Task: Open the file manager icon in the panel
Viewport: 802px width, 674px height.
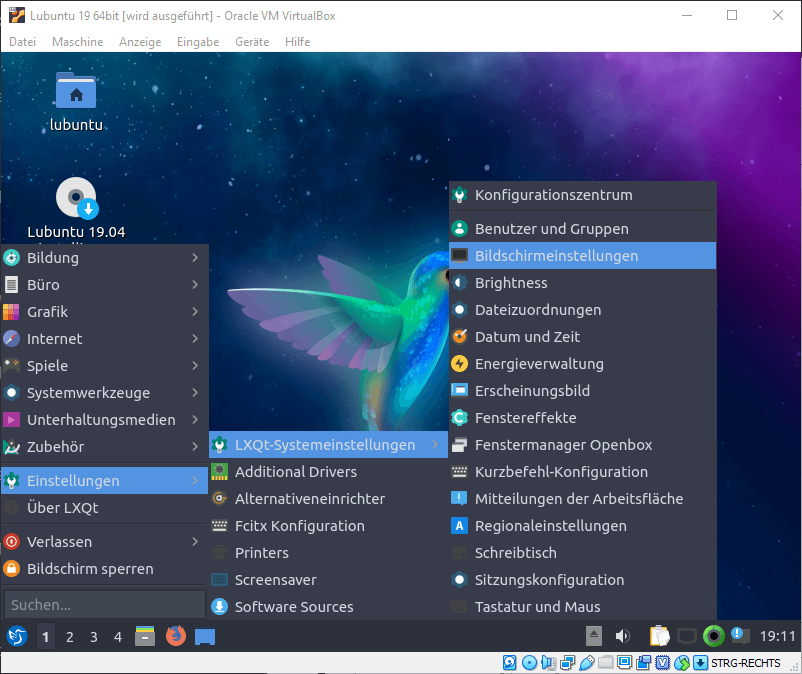Action: [x=145, y=637]
